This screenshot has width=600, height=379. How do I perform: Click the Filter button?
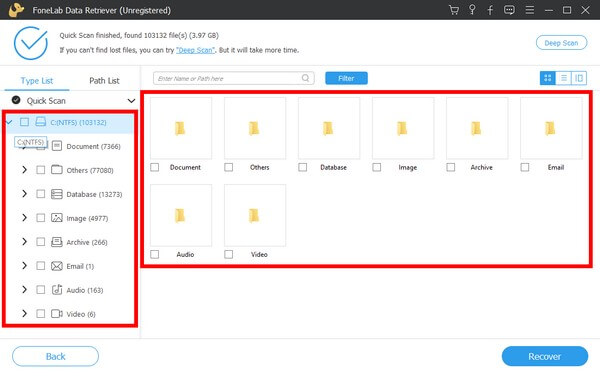[x=346, y=78]
